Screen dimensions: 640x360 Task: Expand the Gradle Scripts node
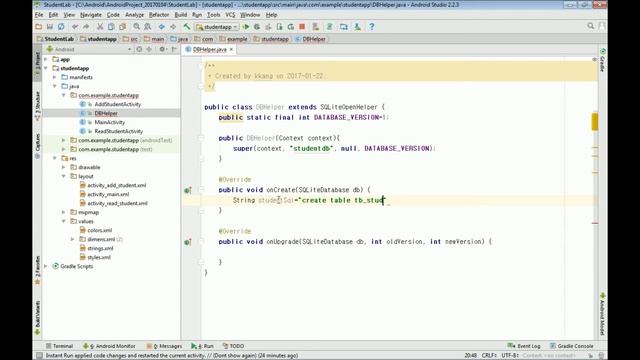(x=46, y=267)
